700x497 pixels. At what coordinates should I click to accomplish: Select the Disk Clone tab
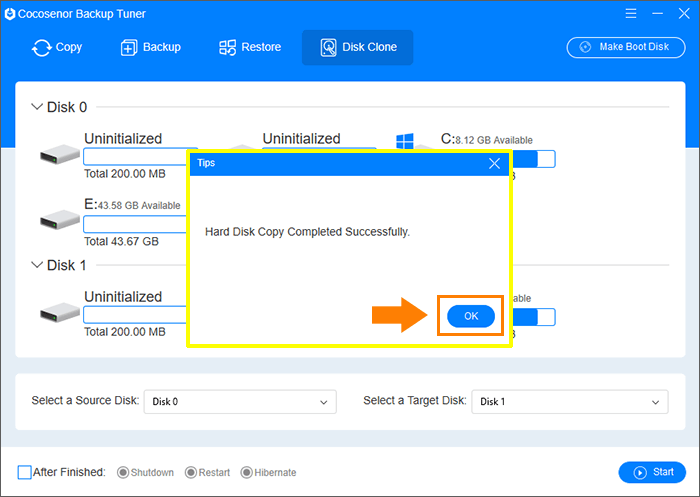[358, 47]
